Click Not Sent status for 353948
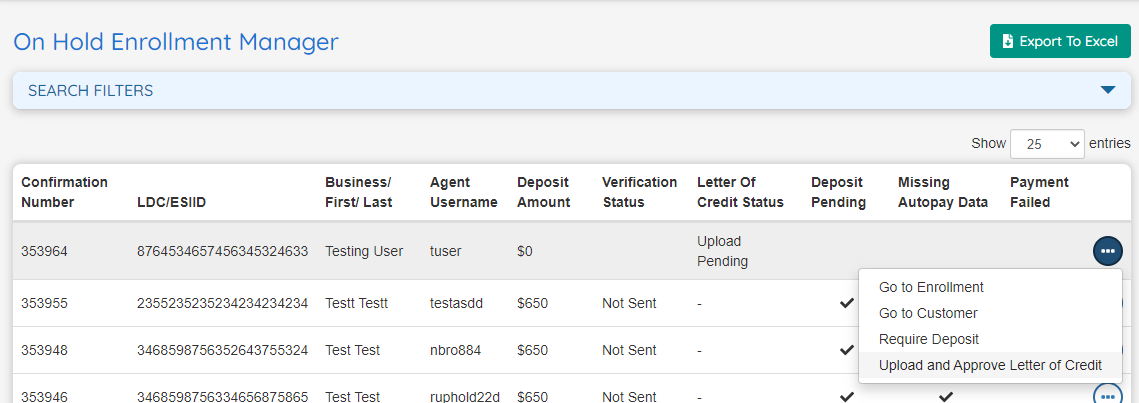 coord(629,350)
